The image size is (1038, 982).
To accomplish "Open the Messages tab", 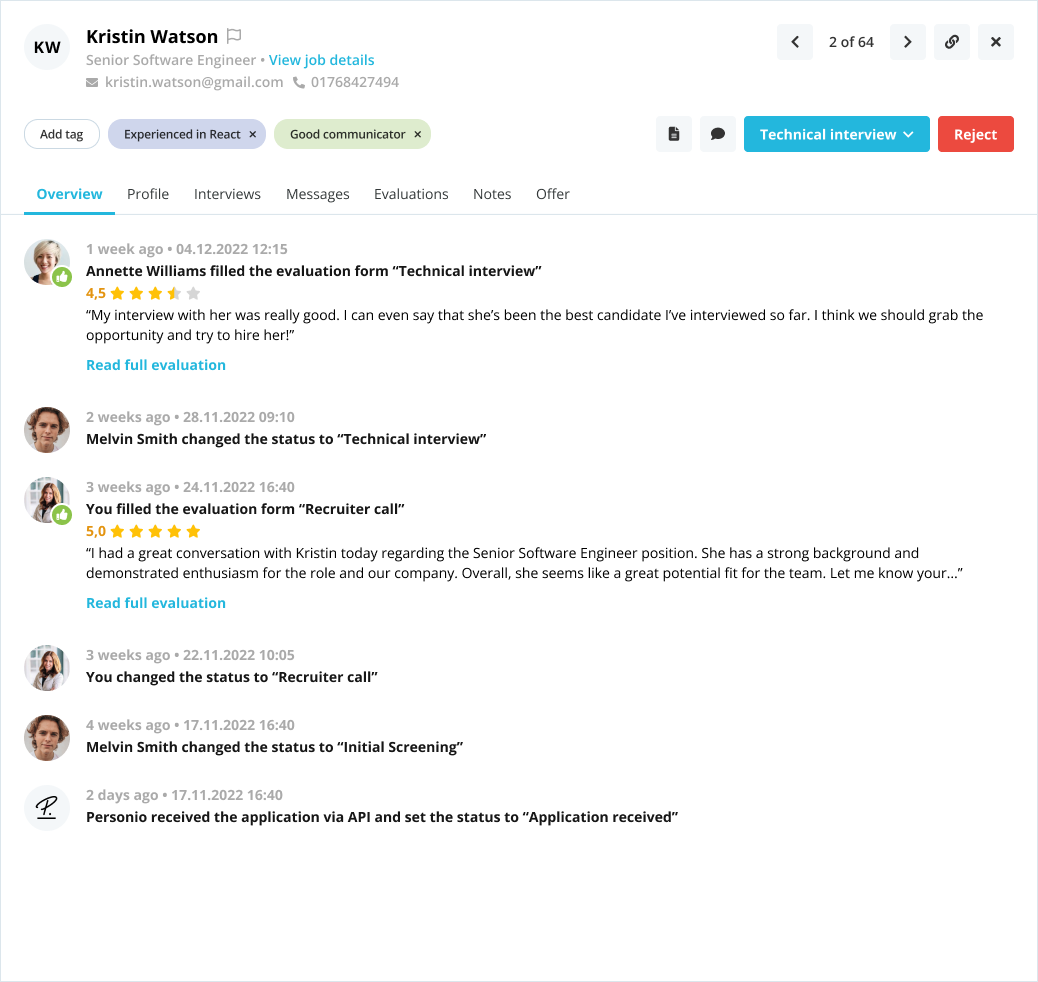I will (318, 194).
